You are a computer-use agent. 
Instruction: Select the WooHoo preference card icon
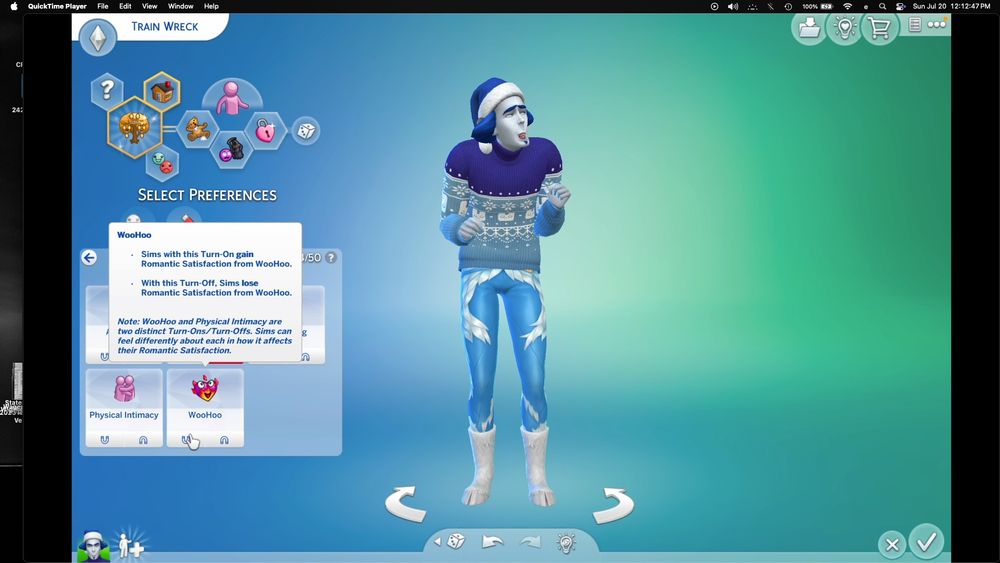coord(205,388)
